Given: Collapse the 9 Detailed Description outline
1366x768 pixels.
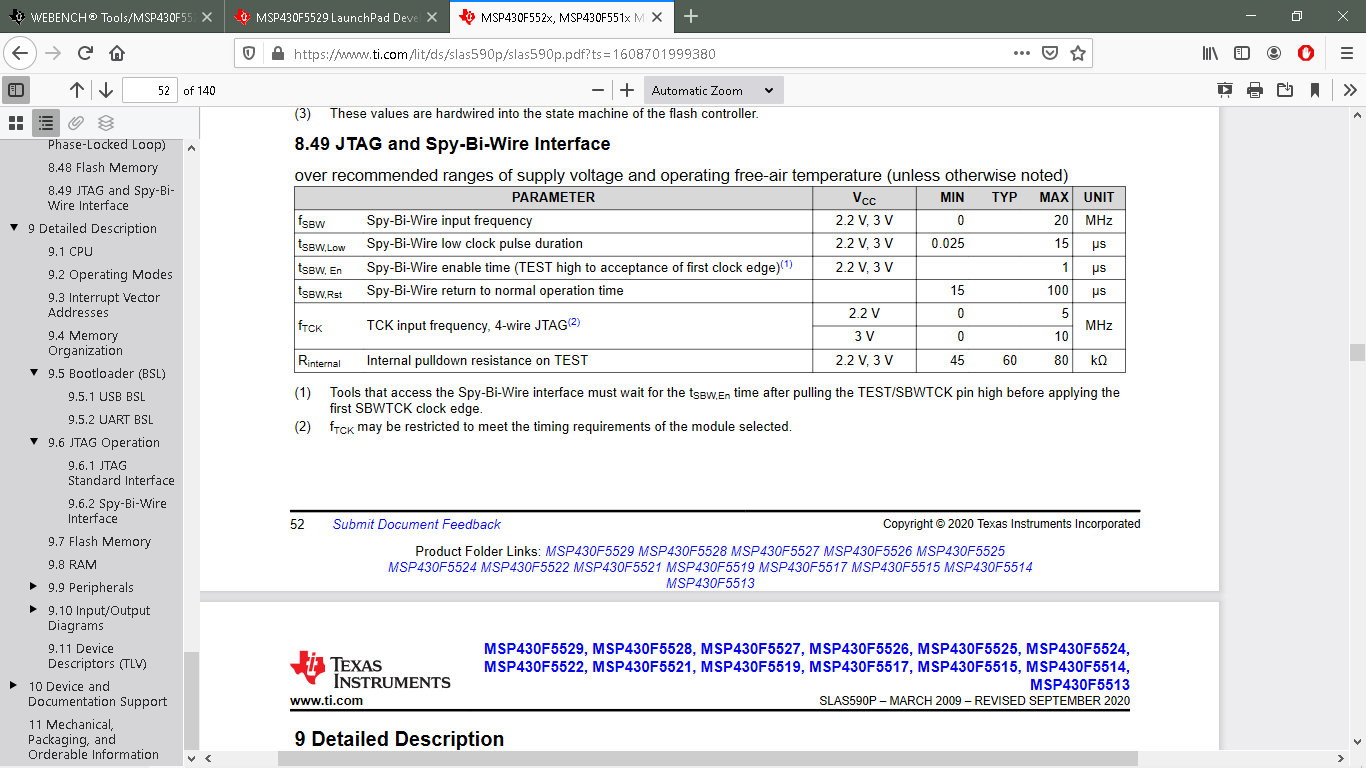Looking at the screenshot, I should click(x=14, y=228).
